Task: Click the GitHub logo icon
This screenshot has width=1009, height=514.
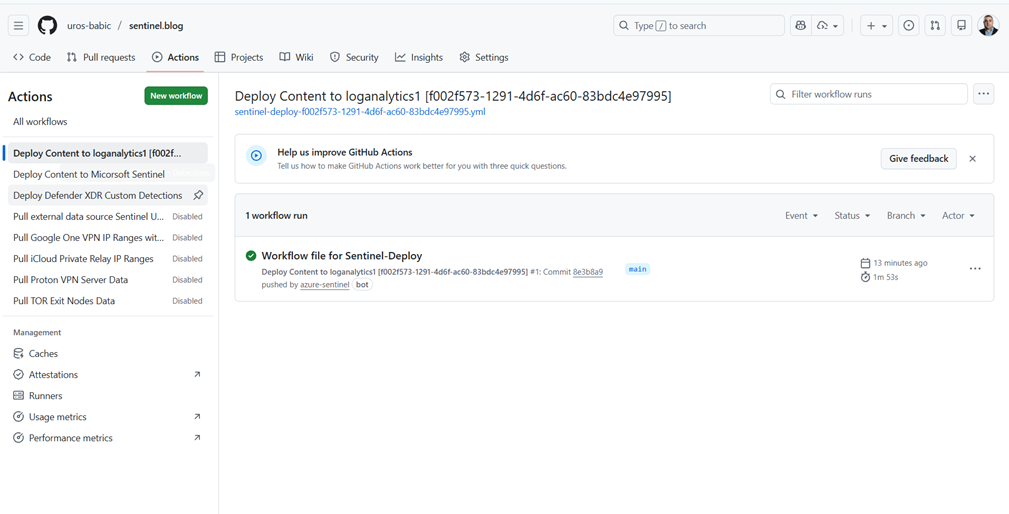Action: [x=47, y=26]
